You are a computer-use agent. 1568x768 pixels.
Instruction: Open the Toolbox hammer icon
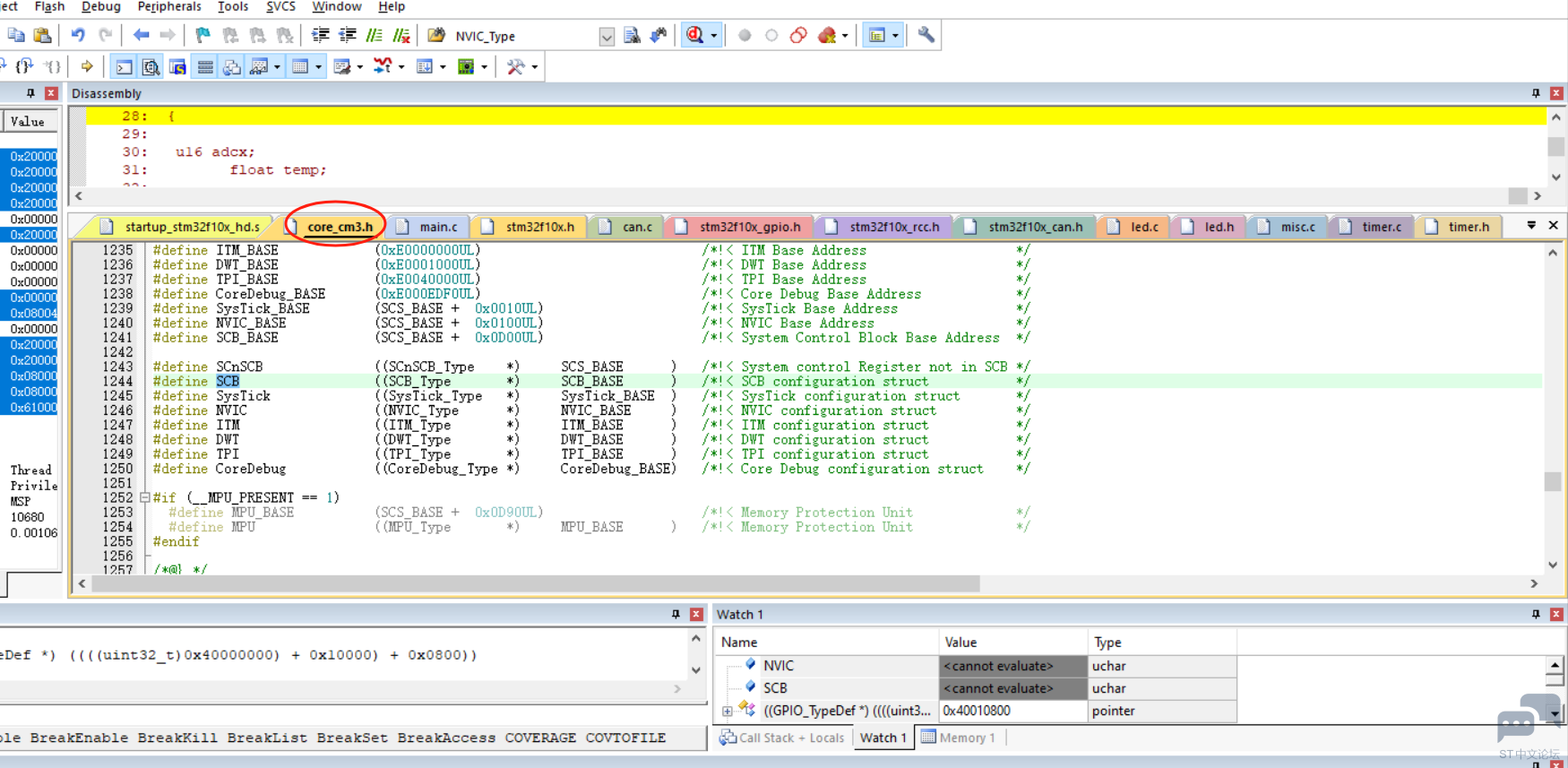click(x=515, y=66)
